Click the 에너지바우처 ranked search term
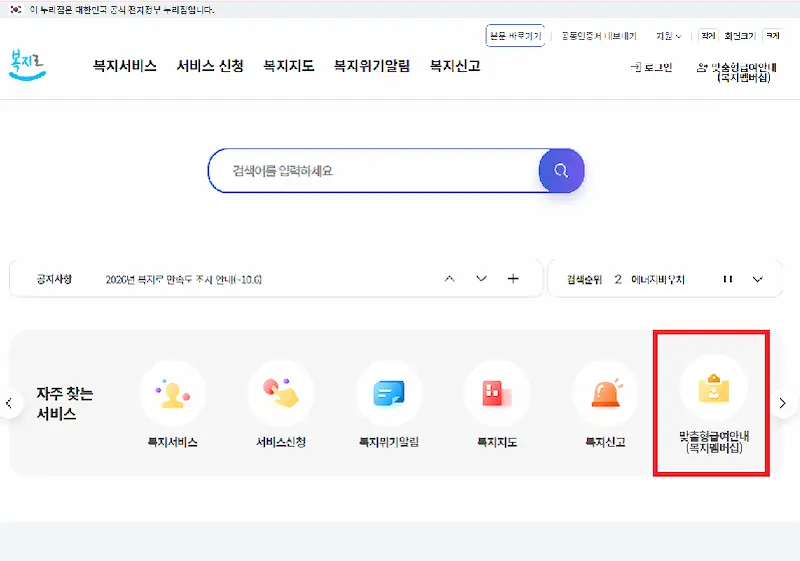Viewport: 800px width, 561px height. 658,279
